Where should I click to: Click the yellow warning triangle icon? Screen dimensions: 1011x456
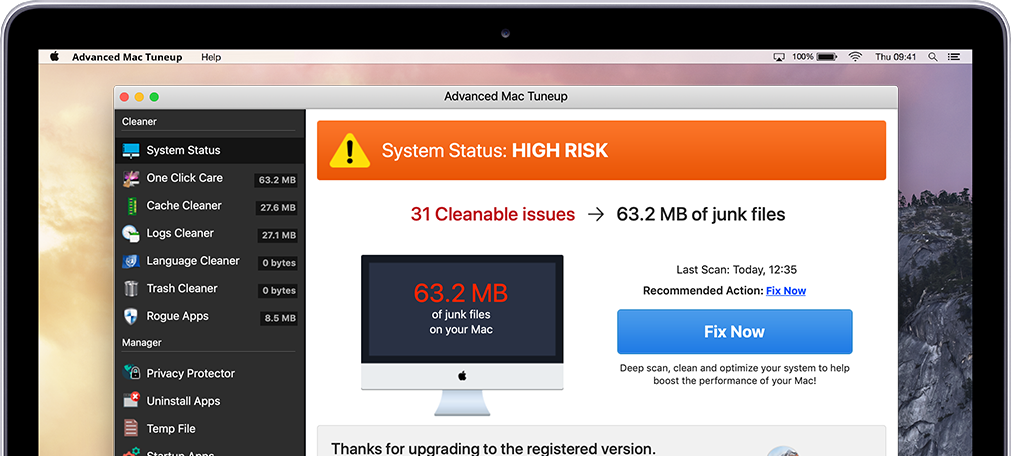349,151
